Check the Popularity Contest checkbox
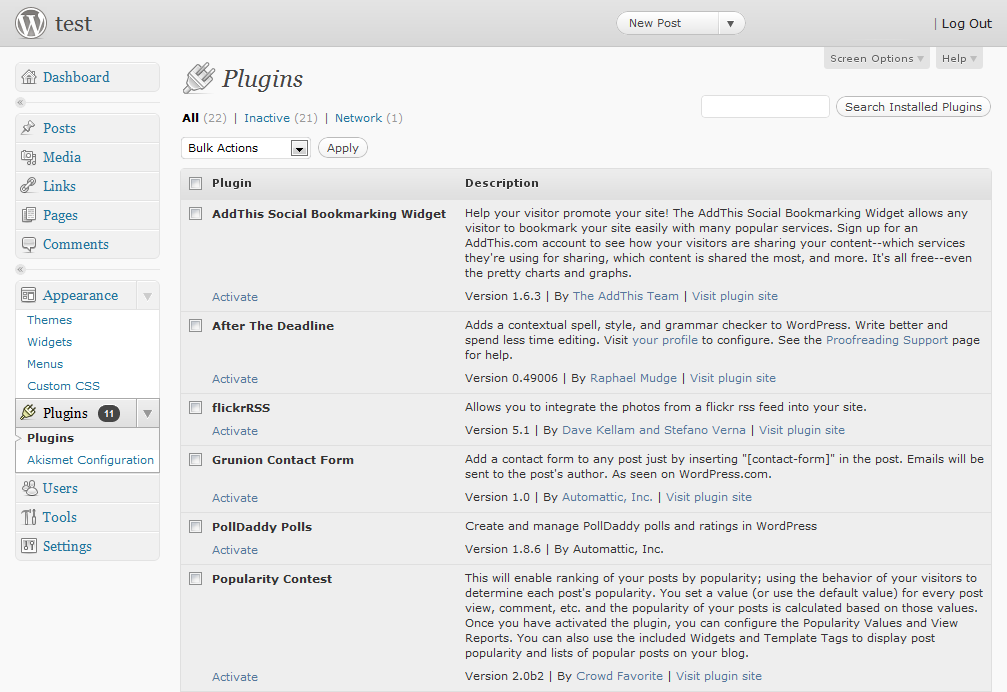This screenshot has width=1007, height=692. [196, 578]
